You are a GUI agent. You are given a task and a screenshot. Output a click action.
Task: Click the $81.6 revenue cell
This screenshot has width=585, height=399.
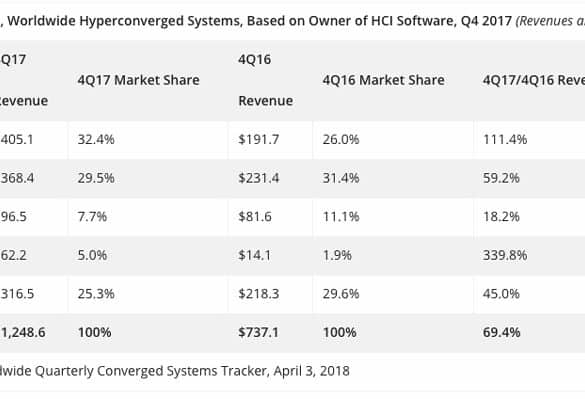click(x=270, y=217)
